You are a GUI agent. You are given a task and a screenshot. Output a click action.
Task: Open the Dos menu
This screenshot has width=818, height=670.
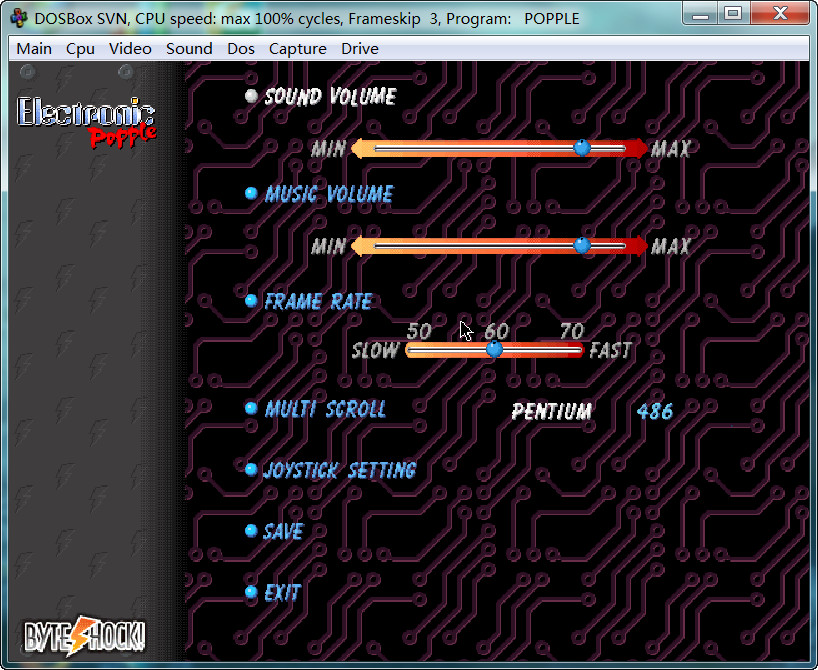(240, 49)
